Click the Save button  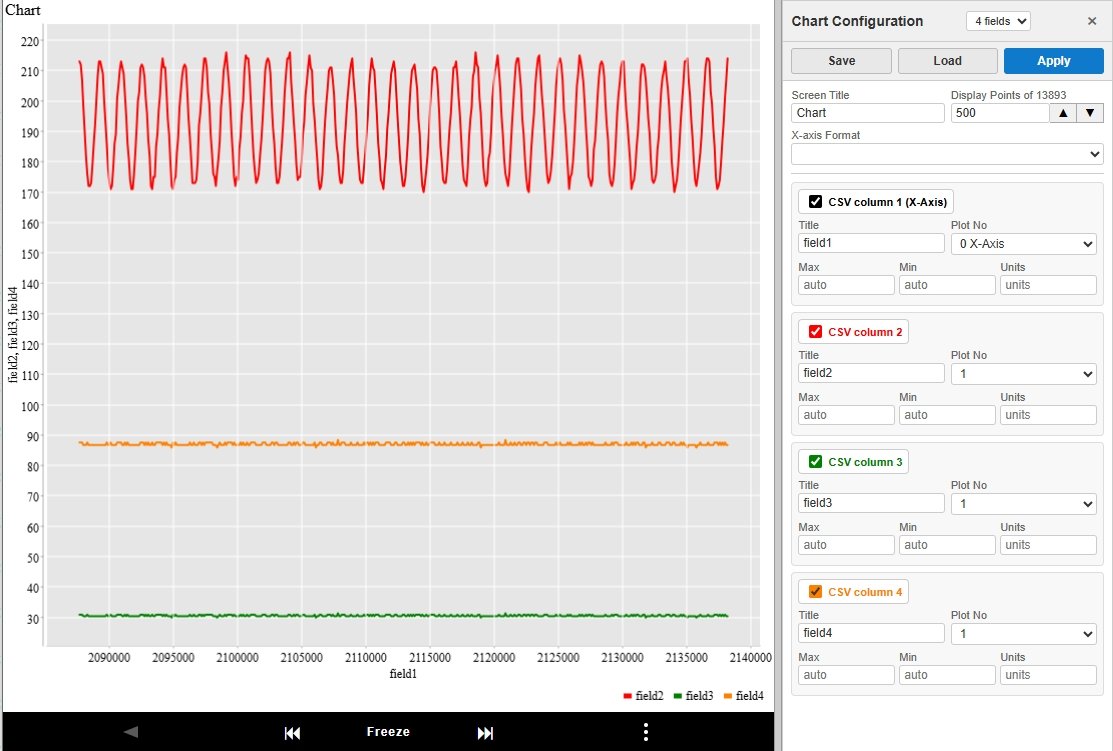[841, 61]
